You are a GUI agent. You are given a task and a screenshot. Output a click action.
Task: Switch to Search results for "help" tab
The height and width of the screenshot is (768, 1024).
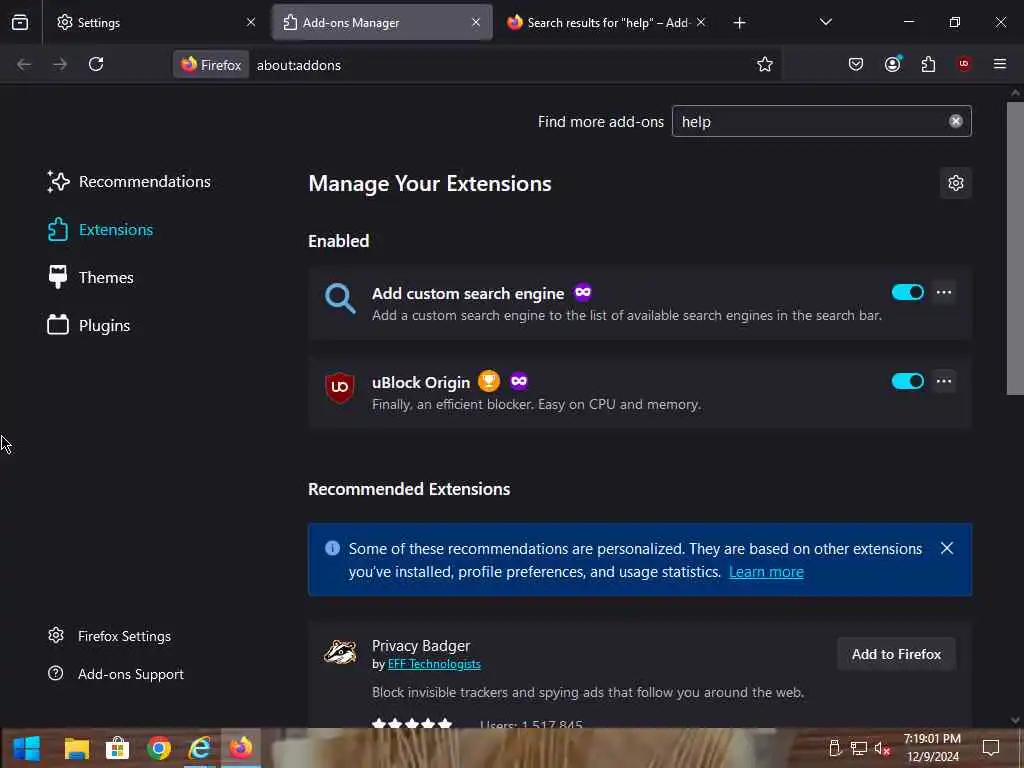coord(607,22)
